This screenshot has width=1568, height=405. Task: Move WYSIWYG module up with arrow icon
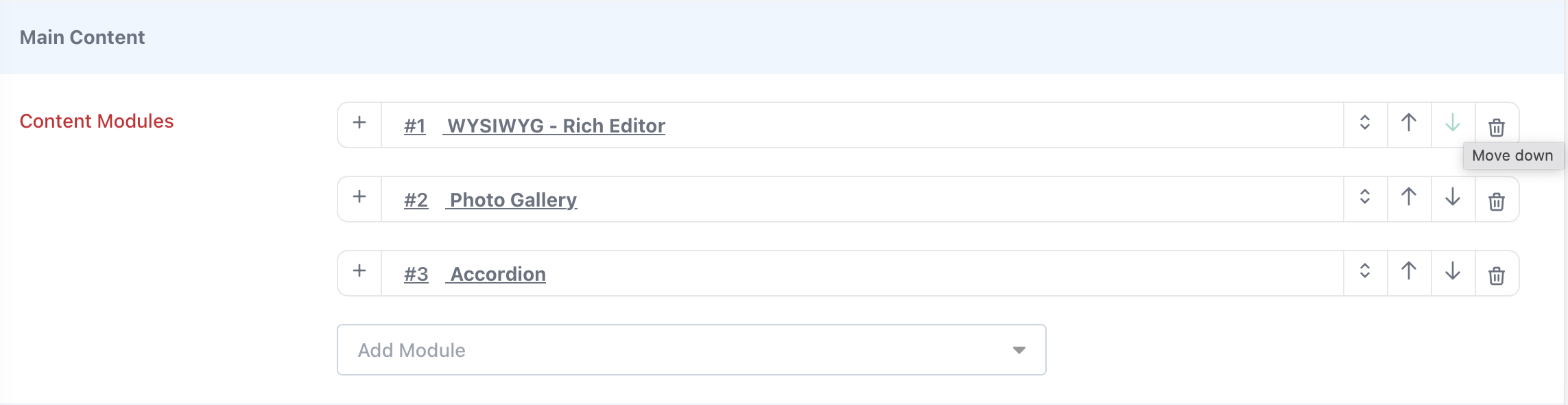pyautogui.click(x=1409, y=124)
